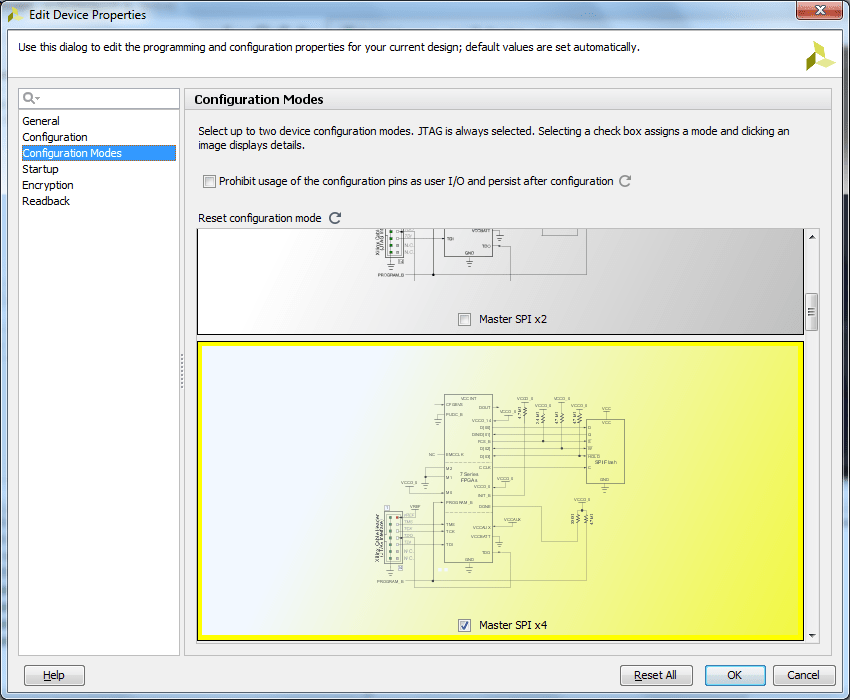Click the Reset All button
The width and height of the screenshot is (850, 700).
coord(656,675)
